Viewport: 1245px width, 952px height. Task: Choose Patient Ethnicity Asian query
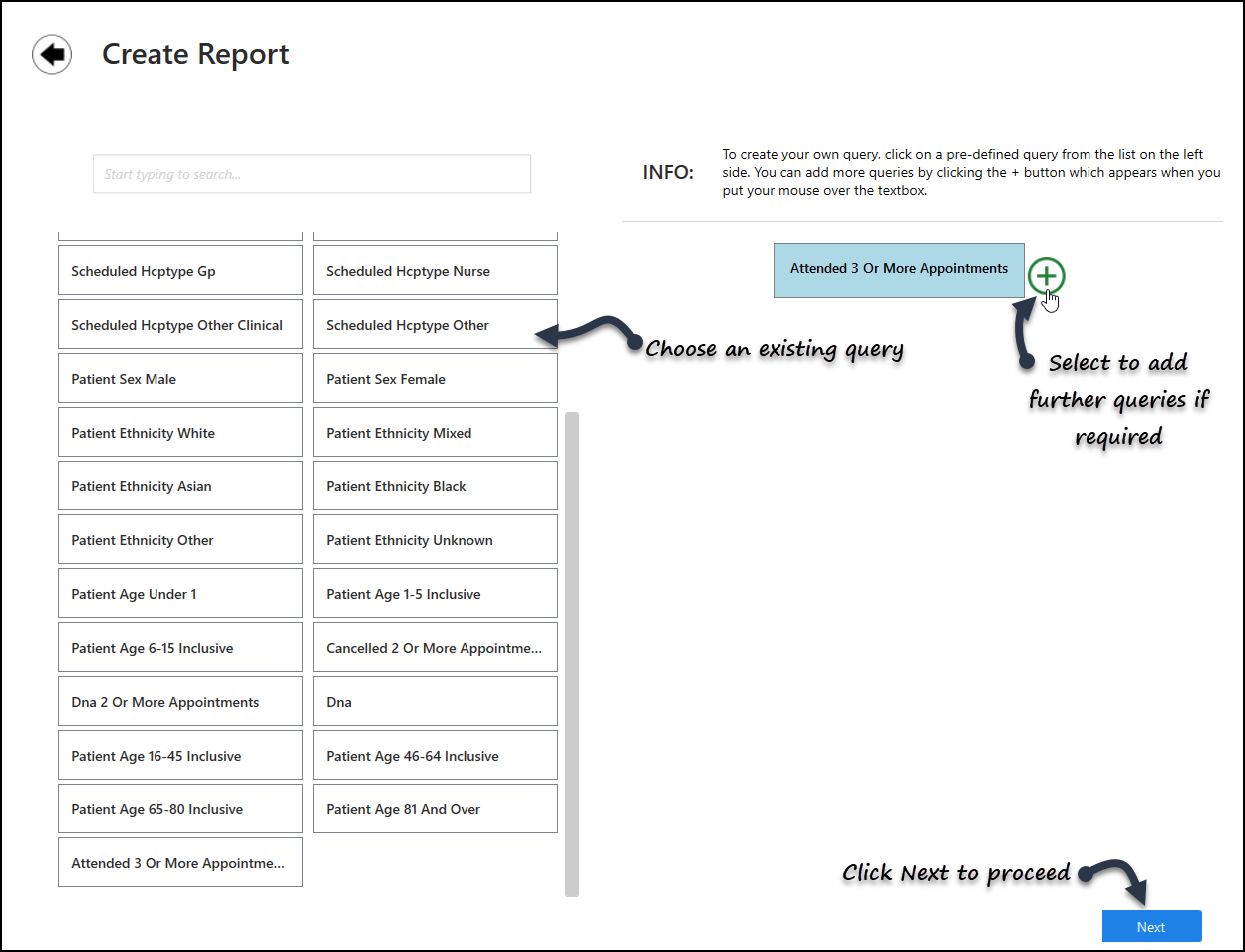pos(179,486)
